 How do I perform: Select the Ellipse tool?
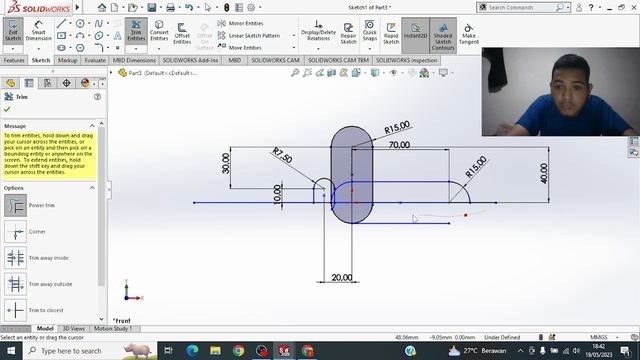click(99, 36)
